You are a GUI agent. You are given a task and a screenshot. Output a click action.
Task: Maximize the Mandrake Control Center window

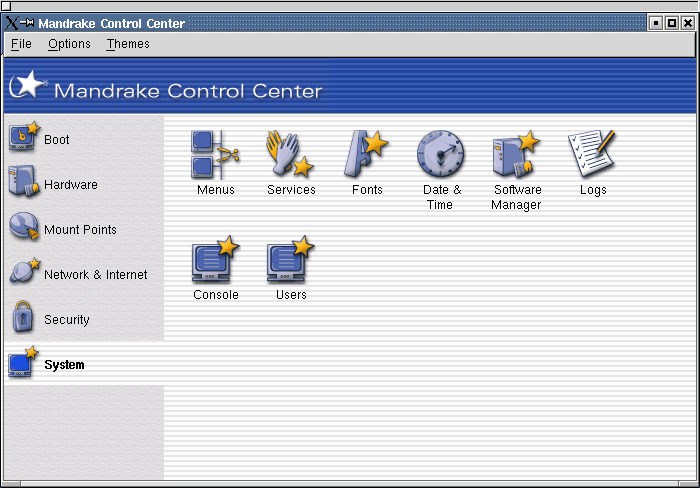pos(671,23)
